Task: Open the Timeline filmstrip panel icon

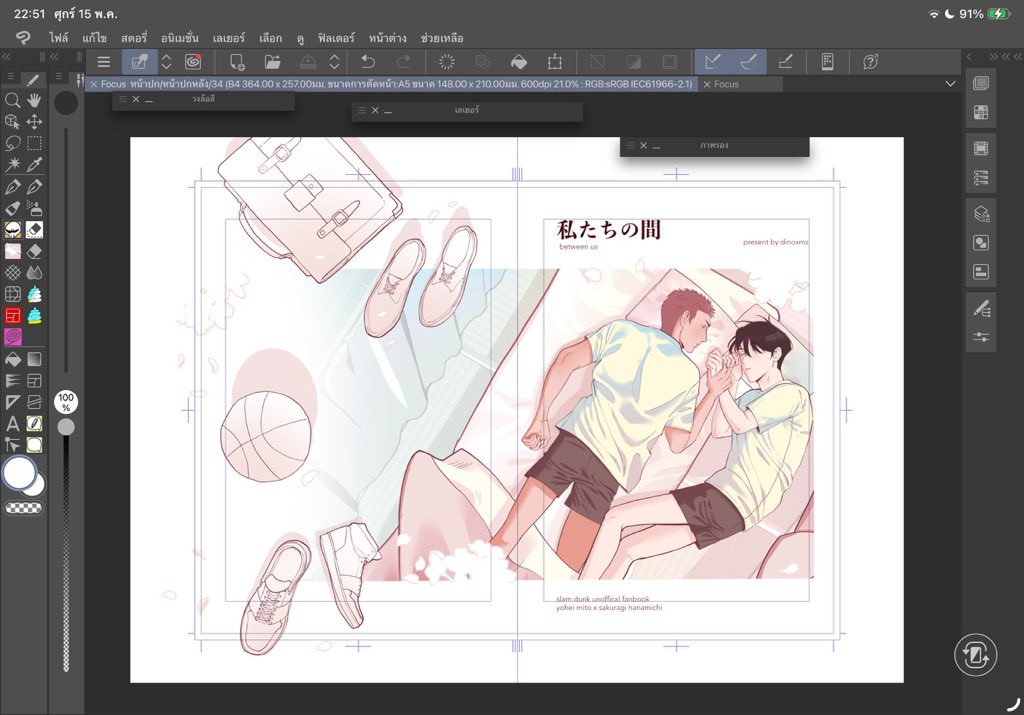Action: coord(981,149)
